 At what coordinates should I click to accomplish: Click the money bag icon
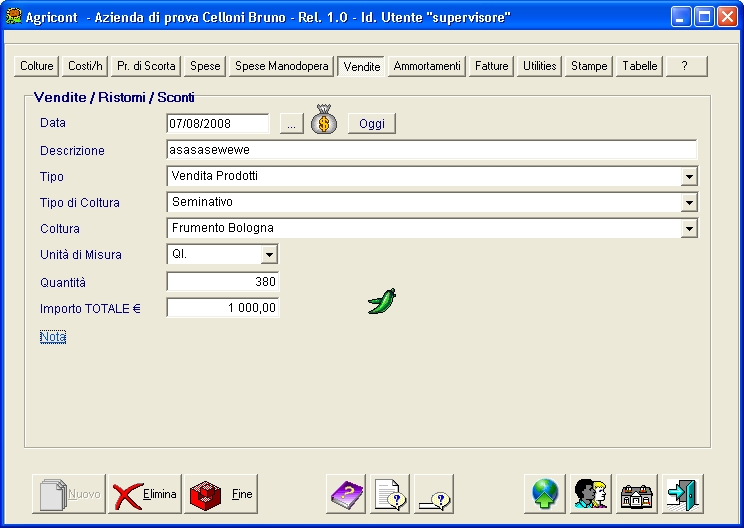click(x=323, y=121)
